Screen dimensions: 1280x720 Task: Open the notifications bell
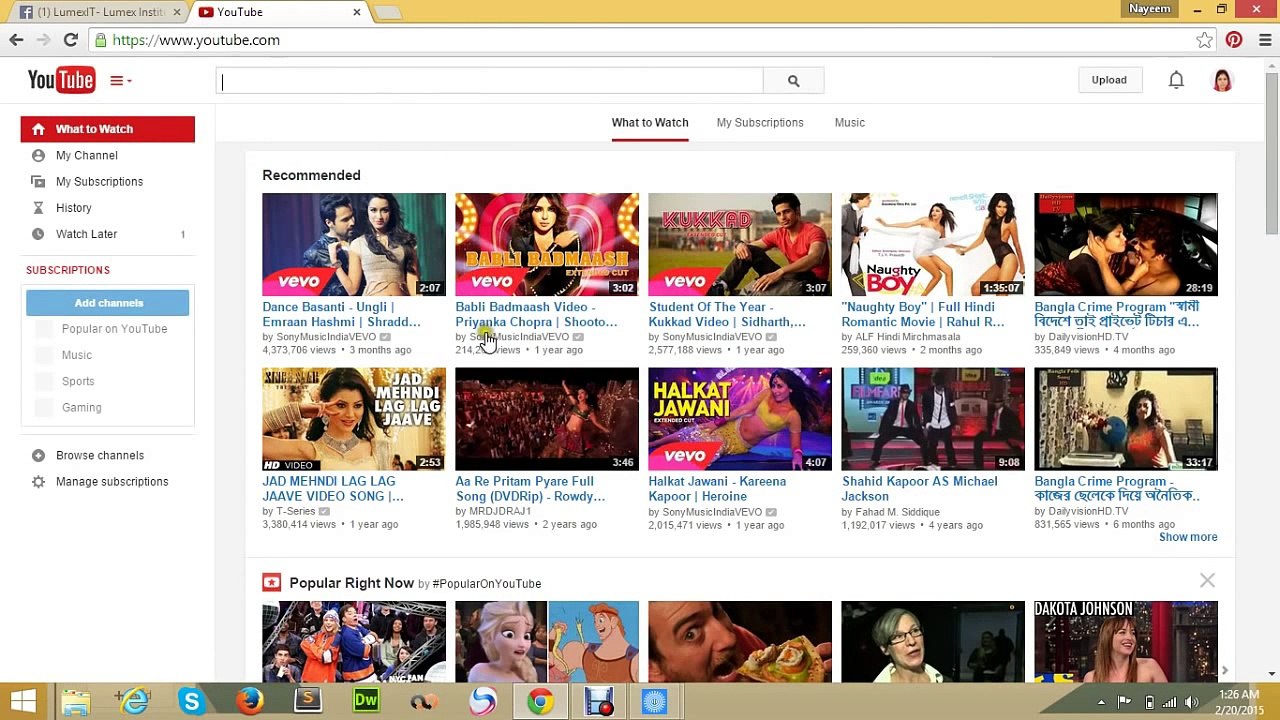tap(1176, 80)
